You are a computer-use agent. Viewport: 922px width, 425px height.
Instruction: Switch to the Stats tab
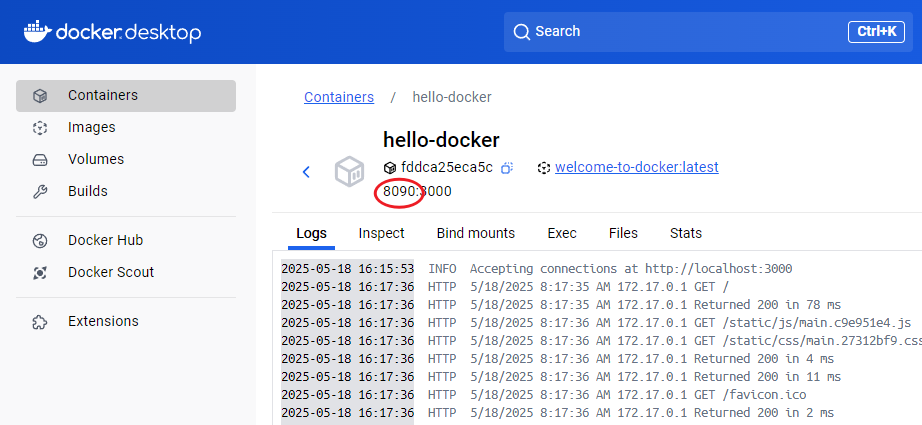point(686,233)
